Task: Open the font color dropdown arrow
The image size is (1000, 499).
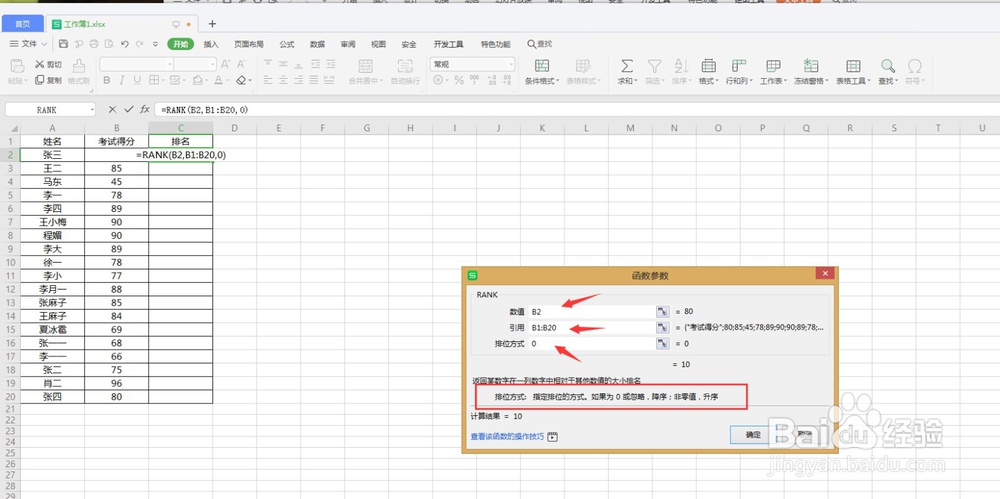Action: pyautogui.click(x=228, y=81)
